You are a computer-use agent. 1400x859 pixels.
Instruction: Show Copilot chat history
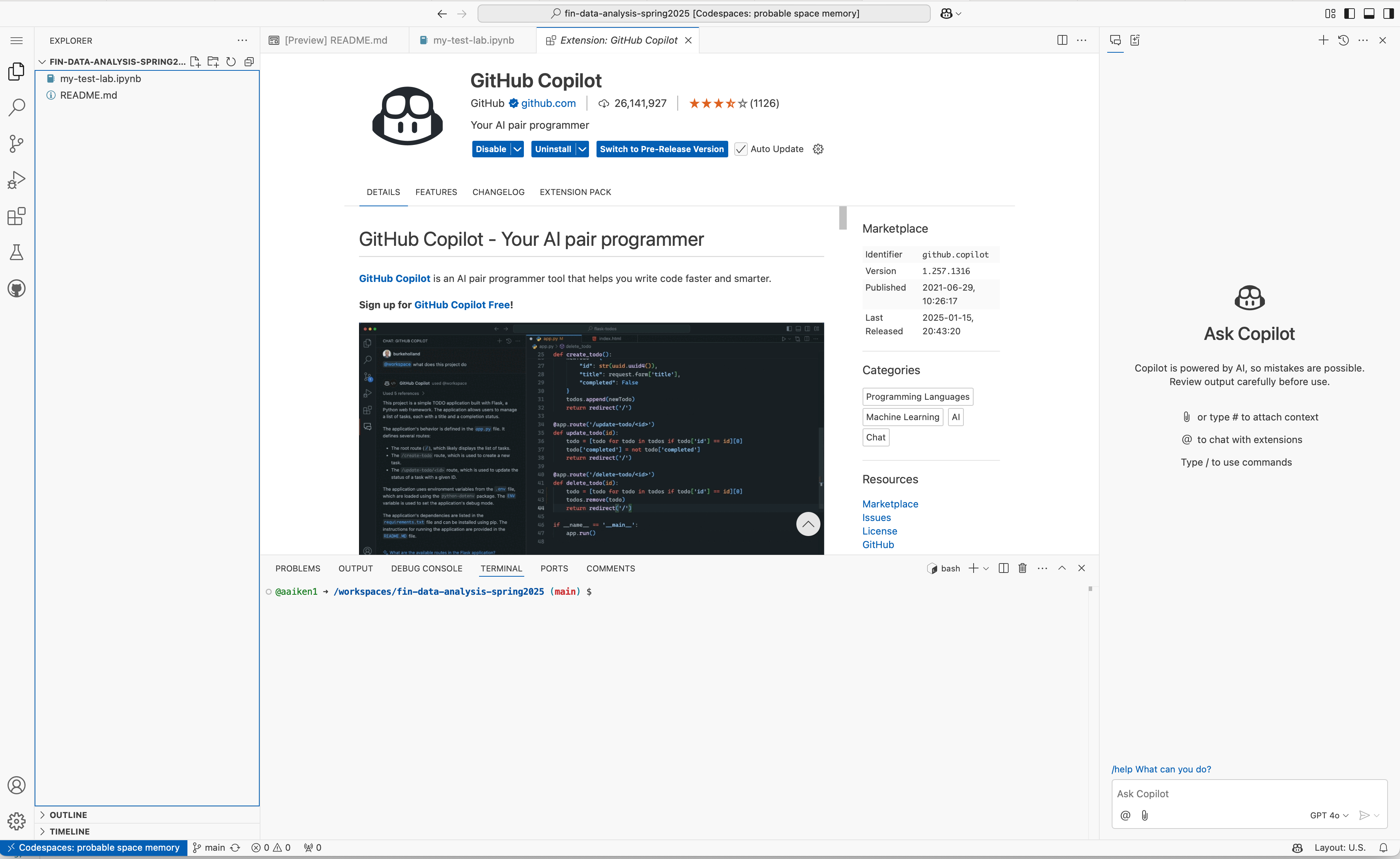tap(1343, 40)
